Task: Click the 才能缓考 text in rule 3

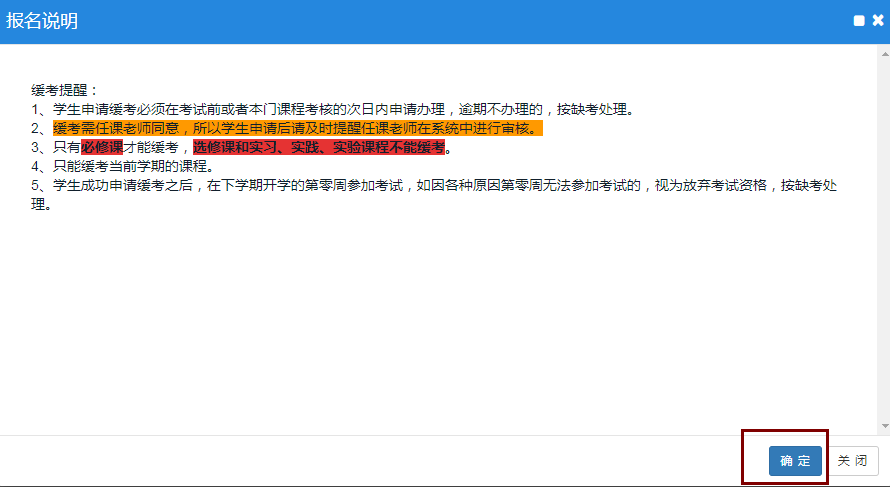Action: click(x=151, y=147)
